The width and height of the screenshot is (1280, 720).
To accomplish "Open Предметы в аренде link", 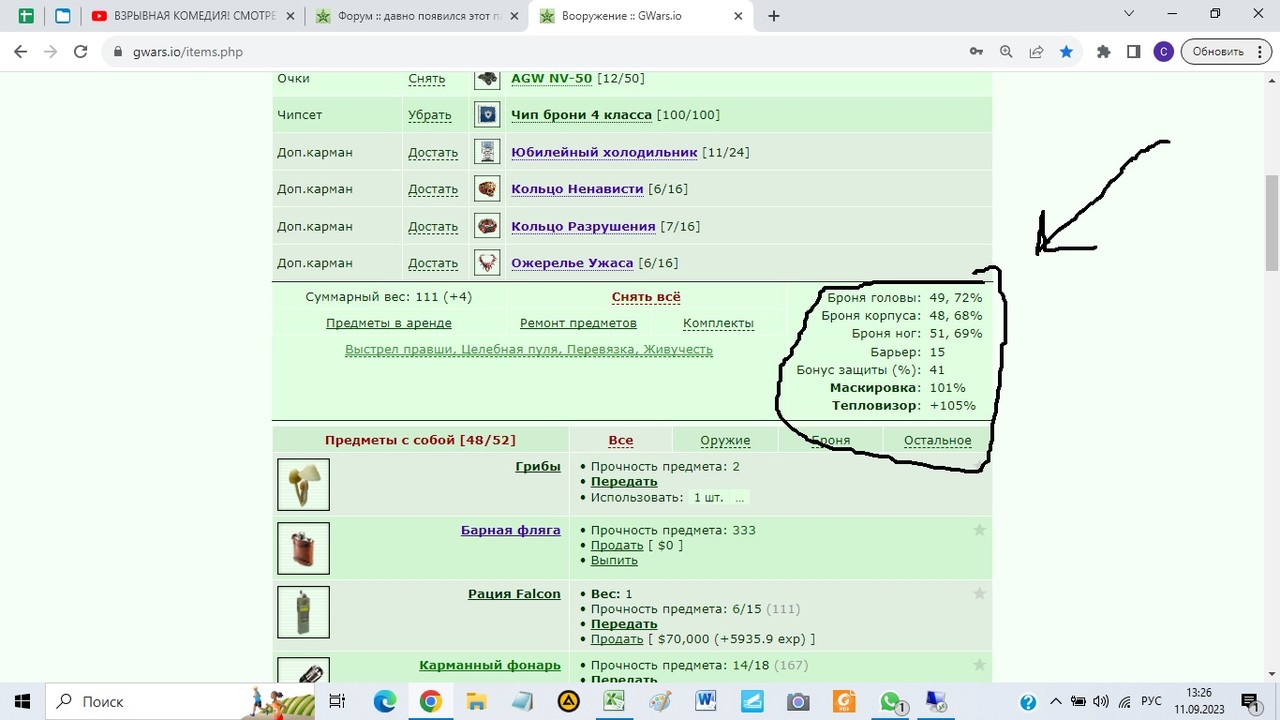I will [389, 323].
